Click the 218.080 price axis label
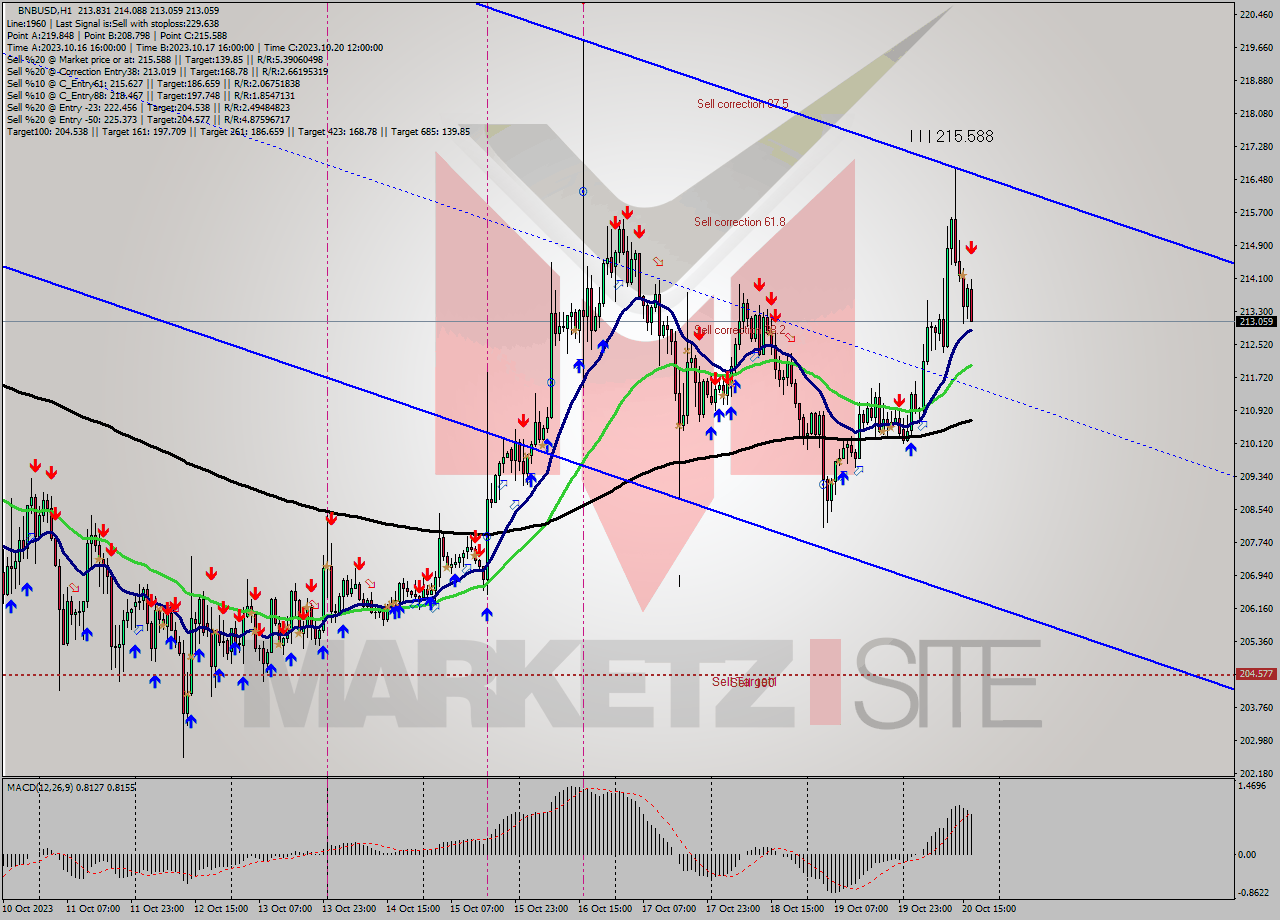Image resolution: width=1280 pixels, height=920 pixels. 1256,114
